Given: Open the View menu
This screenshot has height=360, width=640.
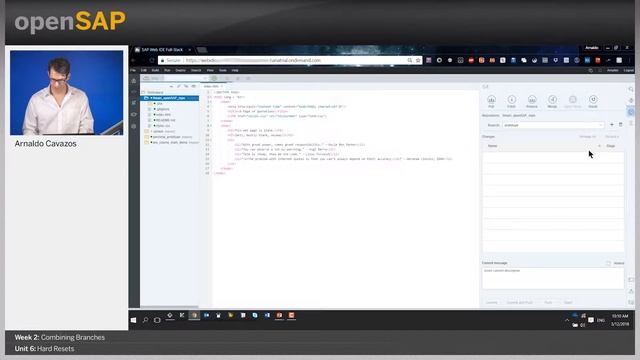Looking at the screenshot, I should [210, 70].
